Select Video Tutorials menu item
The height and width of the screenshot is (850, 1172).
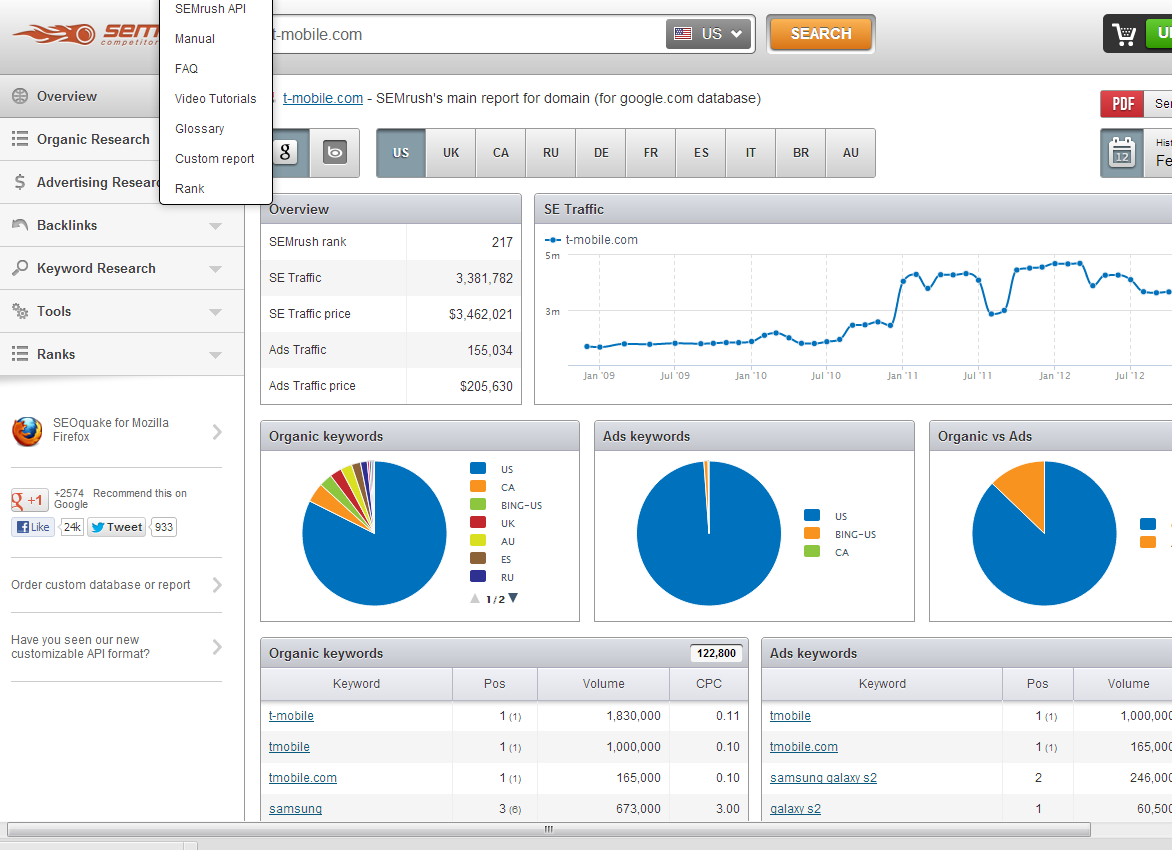[215, 98]
